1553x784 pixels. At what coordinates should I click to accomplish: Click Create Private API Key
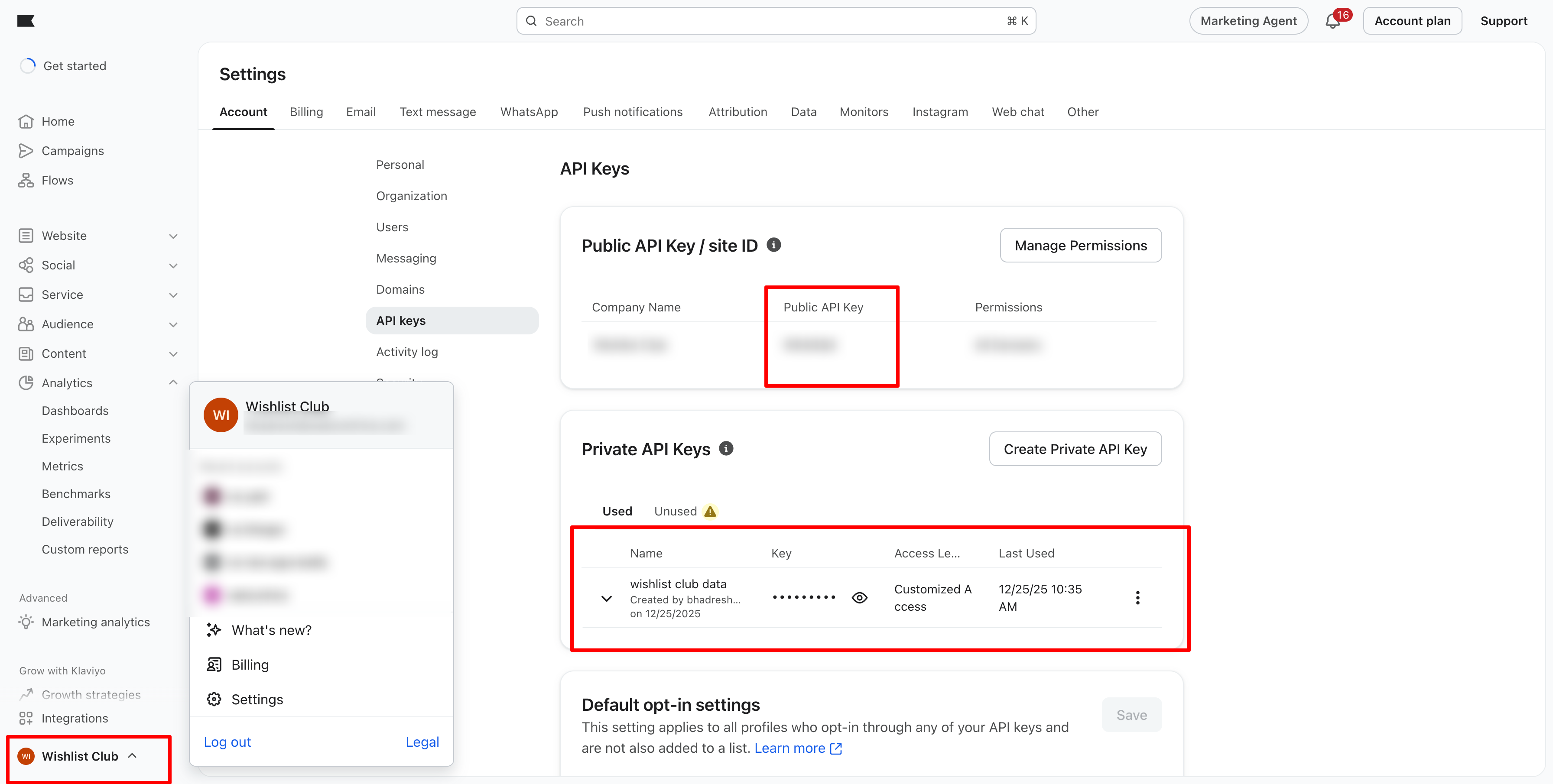pos(1075,449)
